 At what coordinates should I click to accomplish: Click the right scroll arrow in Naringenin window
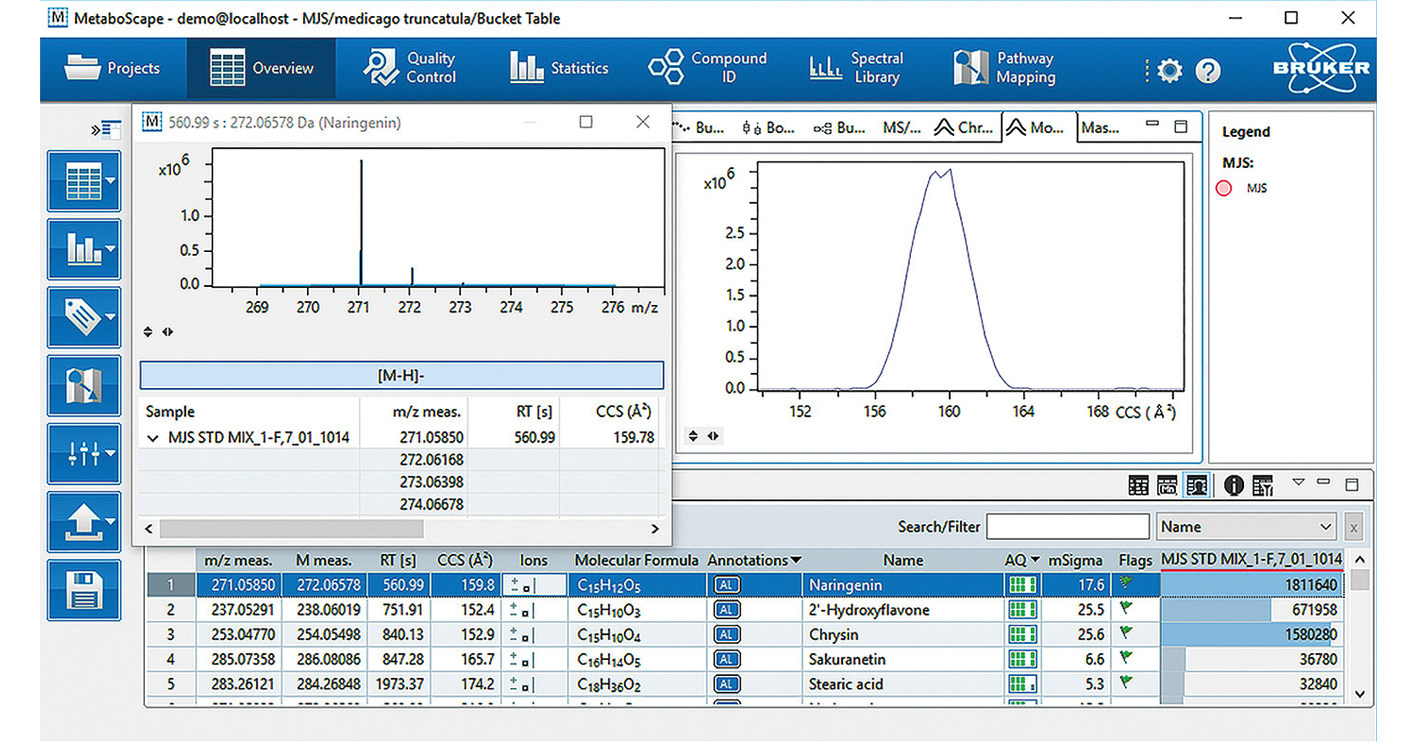pos(655,528)
